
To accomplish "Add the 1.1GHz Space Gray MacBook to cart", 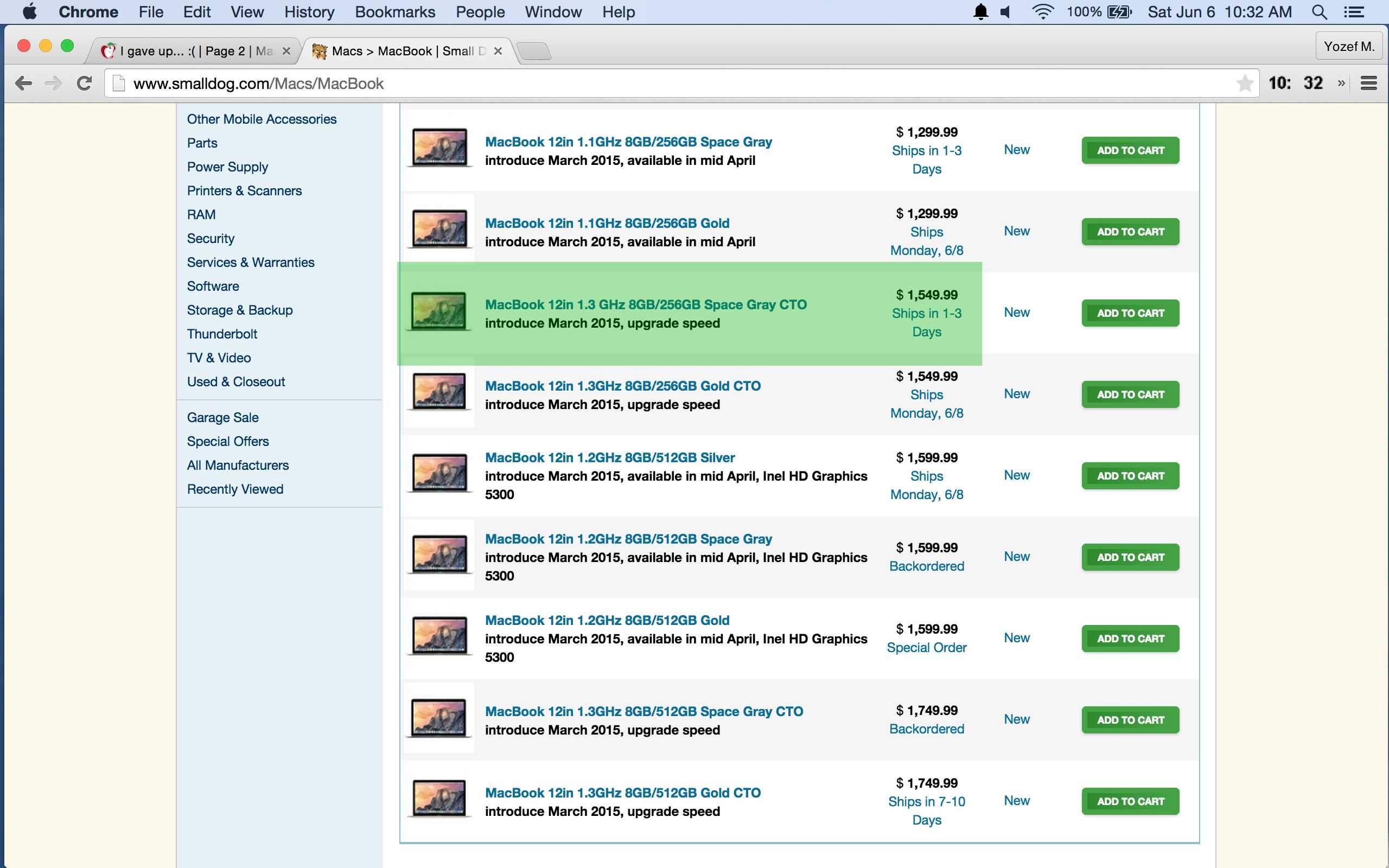I will click(x=1130, y=150).
